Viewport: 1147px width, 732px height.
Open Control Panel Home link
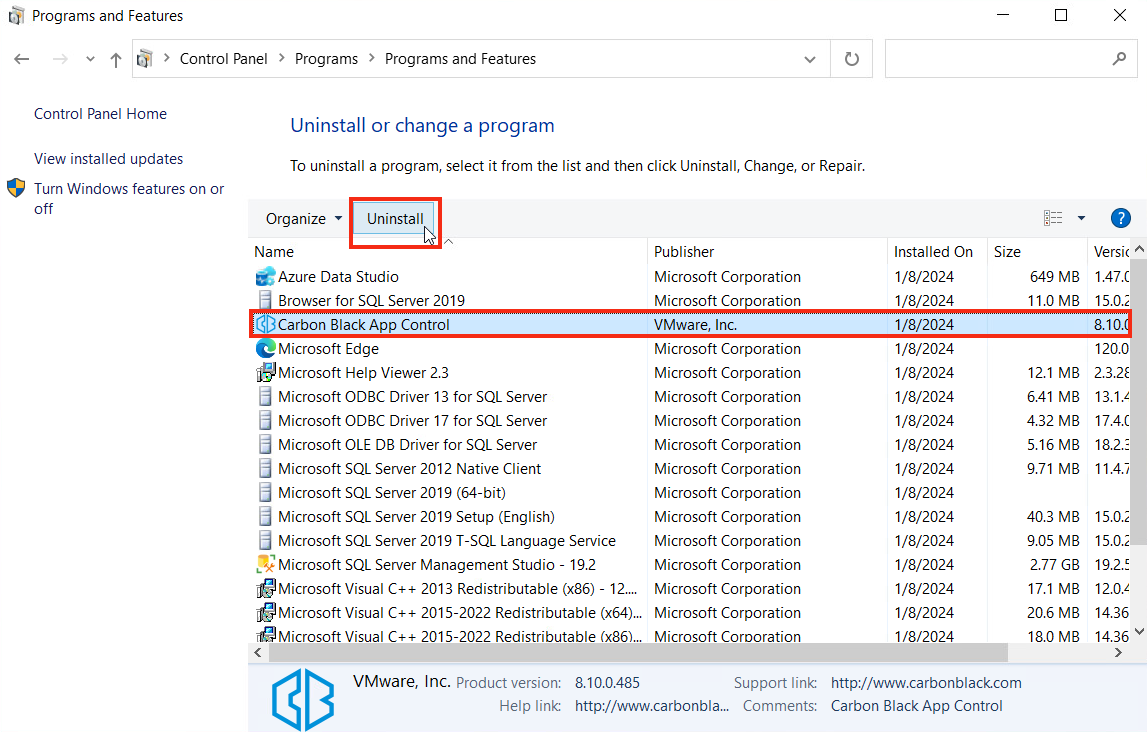point(100,114)
